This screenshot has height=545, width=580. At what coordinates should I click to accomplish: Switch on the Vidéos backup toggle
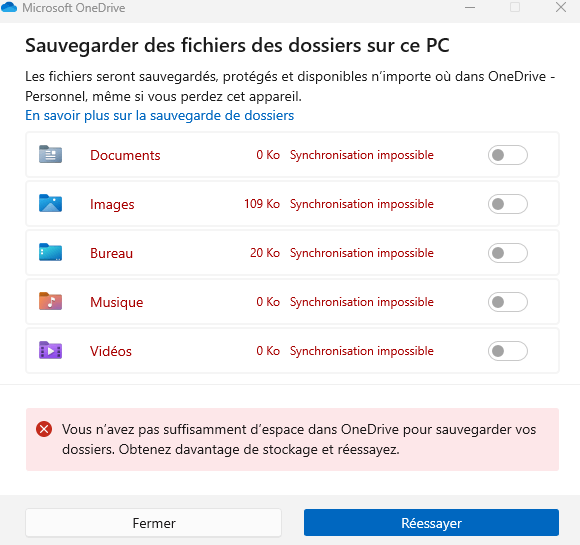508,351
